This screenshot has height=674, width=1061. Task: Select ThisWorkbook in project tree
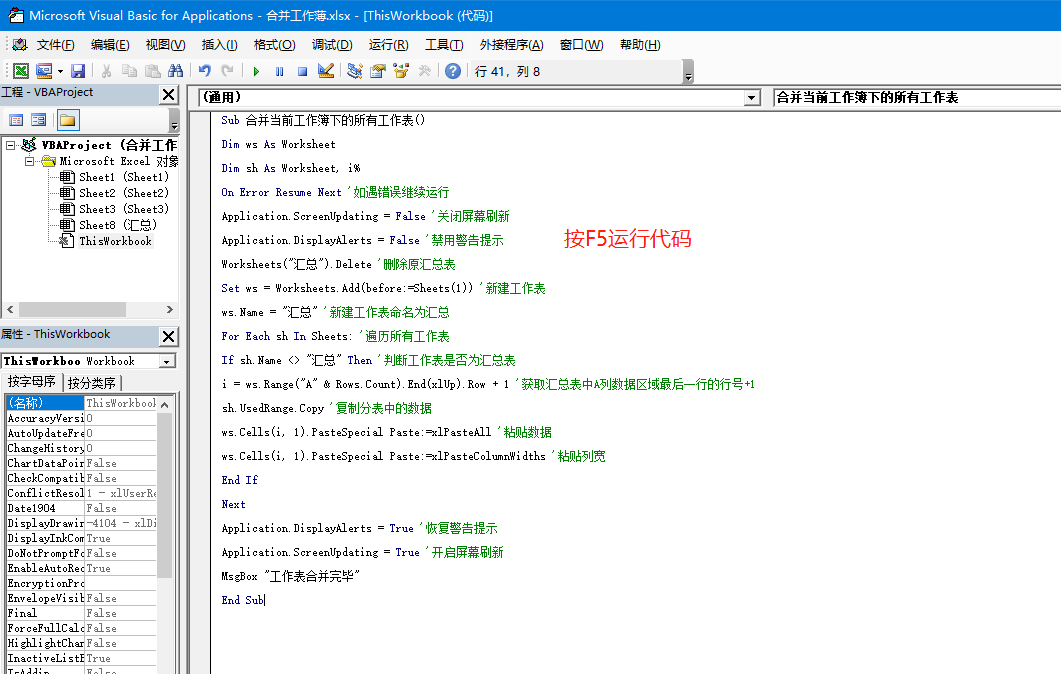pos(115,241)
